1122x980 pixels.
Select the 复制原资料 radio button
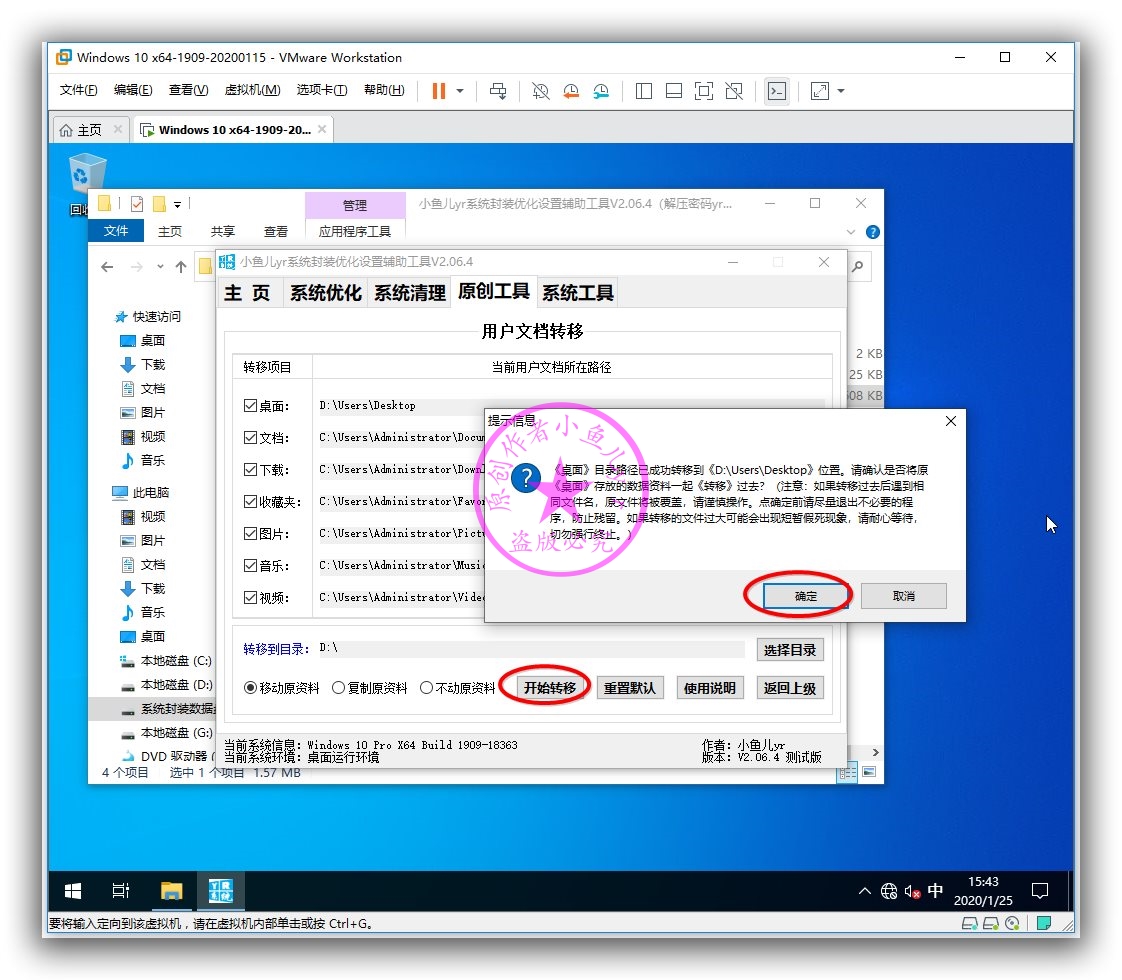[338, 687]
